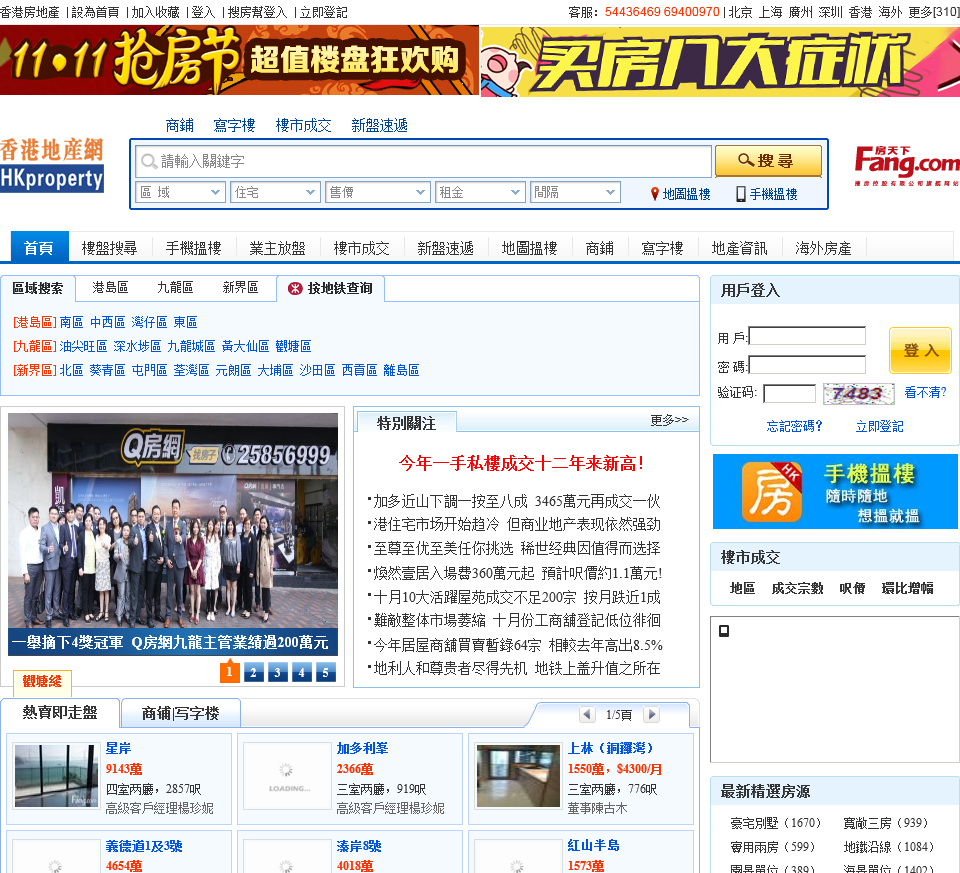Image resolution: width=960 pixels, height=873 pixels.
Task: Open the 红山半岛 listing title
Action: [x=593, y=845]
